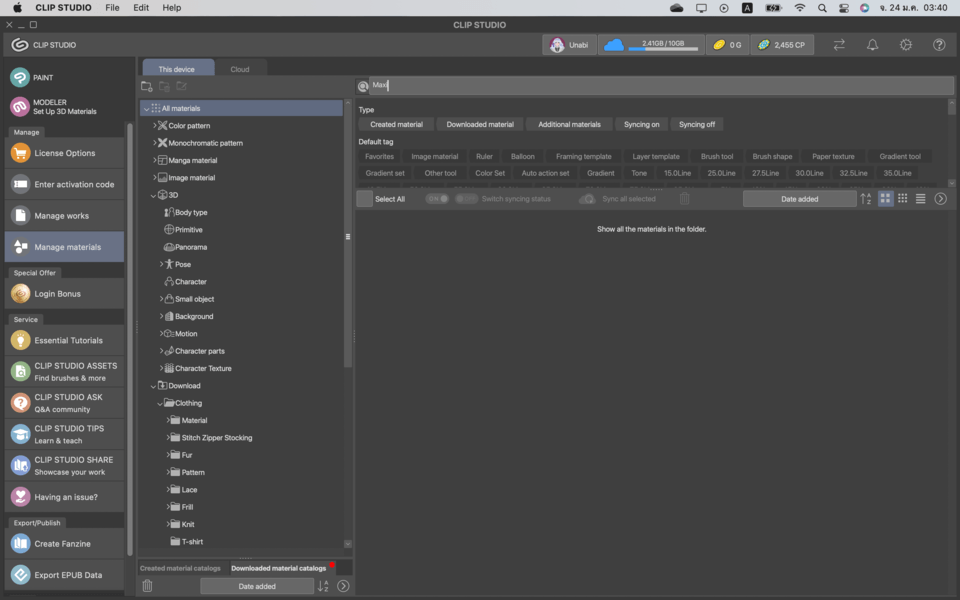Filter by Syncing off

pyautogui.click(x=697, y=124)
